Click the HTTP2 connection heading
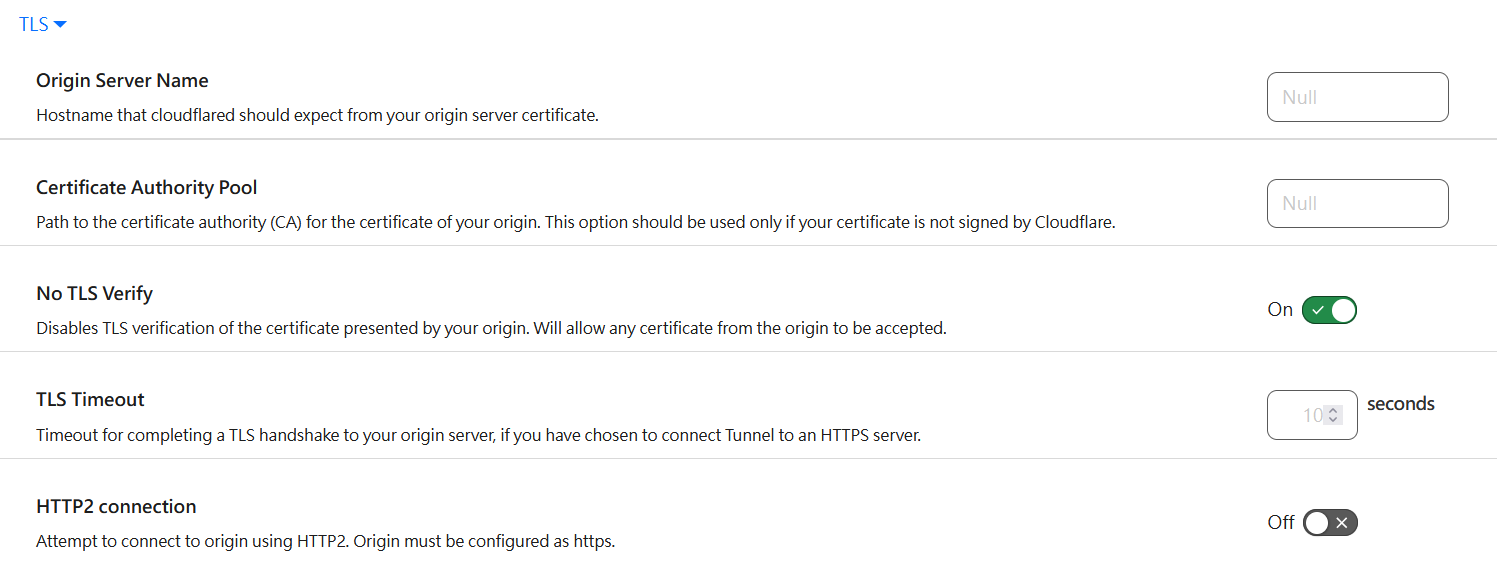 116,507
